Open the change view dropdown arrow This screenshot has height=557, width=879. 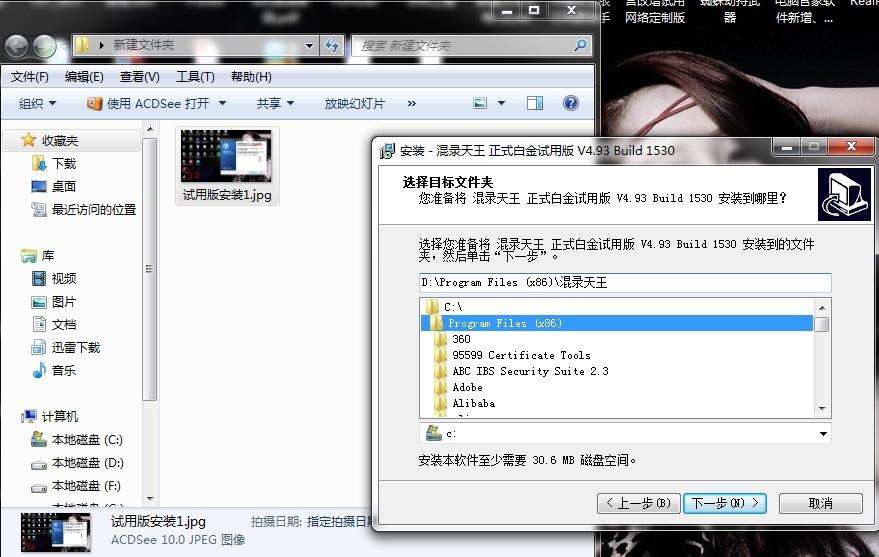[503, 103]
